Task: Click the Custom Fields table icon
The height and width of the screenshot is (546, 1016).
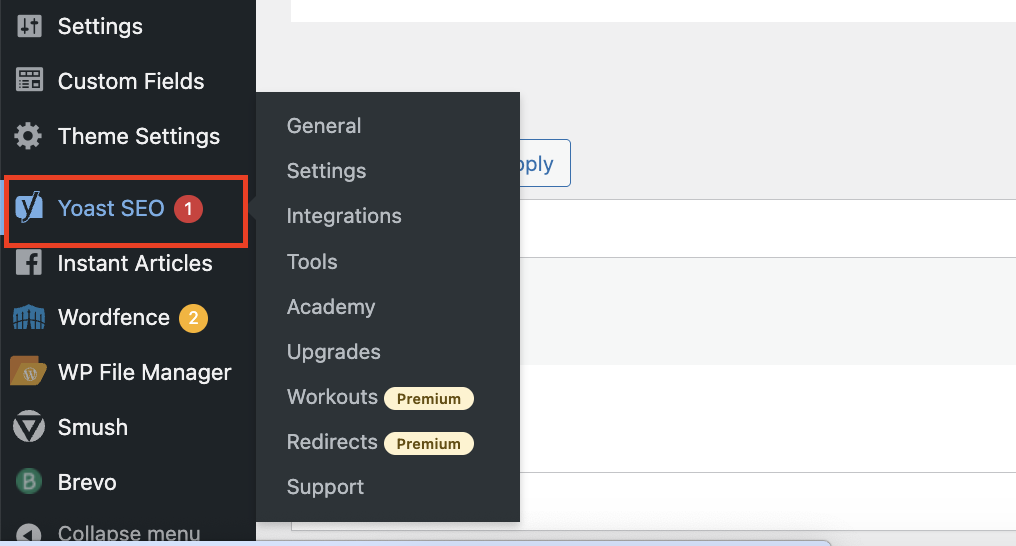Action: (29, 81)
